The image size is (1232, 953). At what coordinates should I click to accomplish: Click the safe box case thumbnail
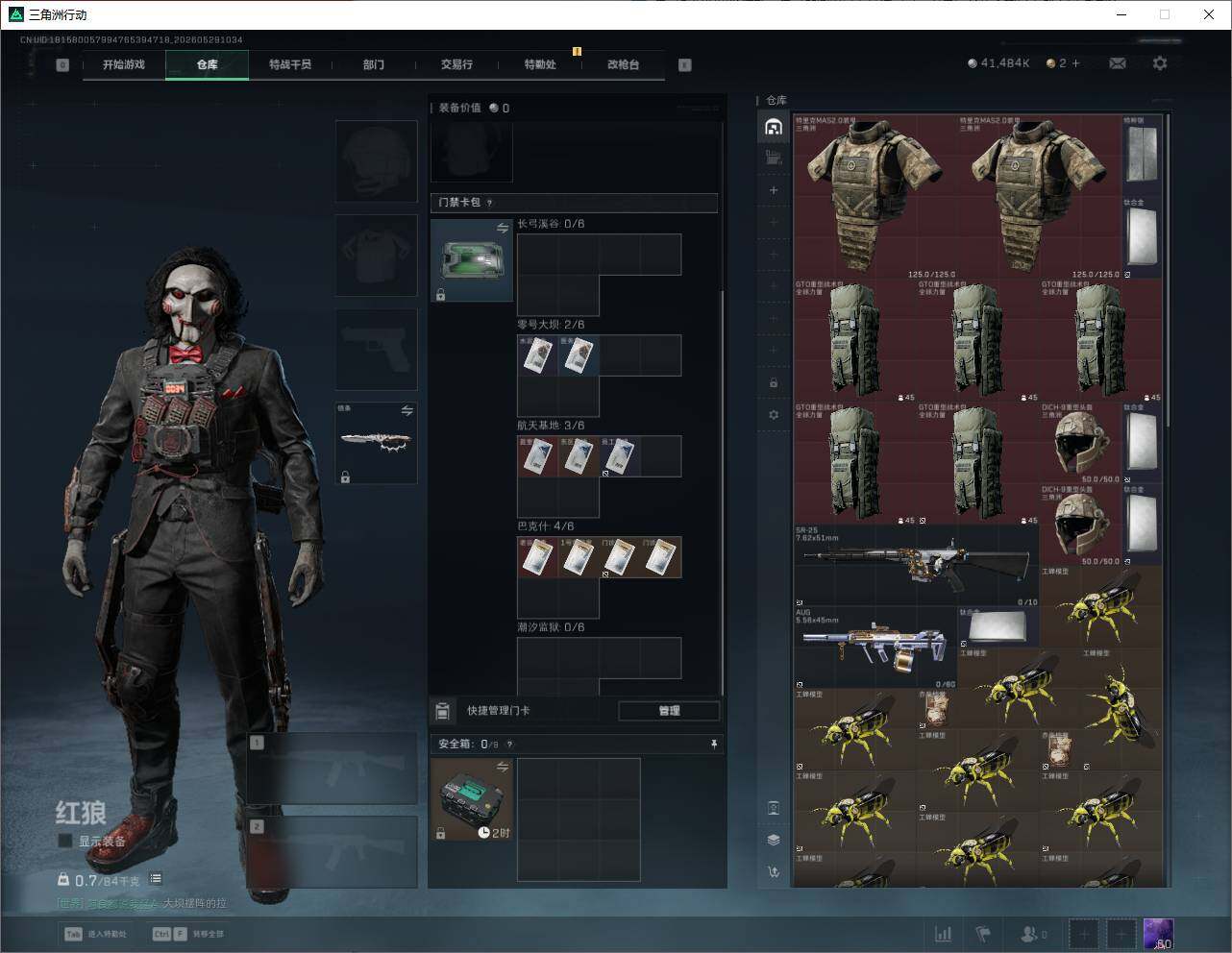pyautogui.click(x=471, y=799)
